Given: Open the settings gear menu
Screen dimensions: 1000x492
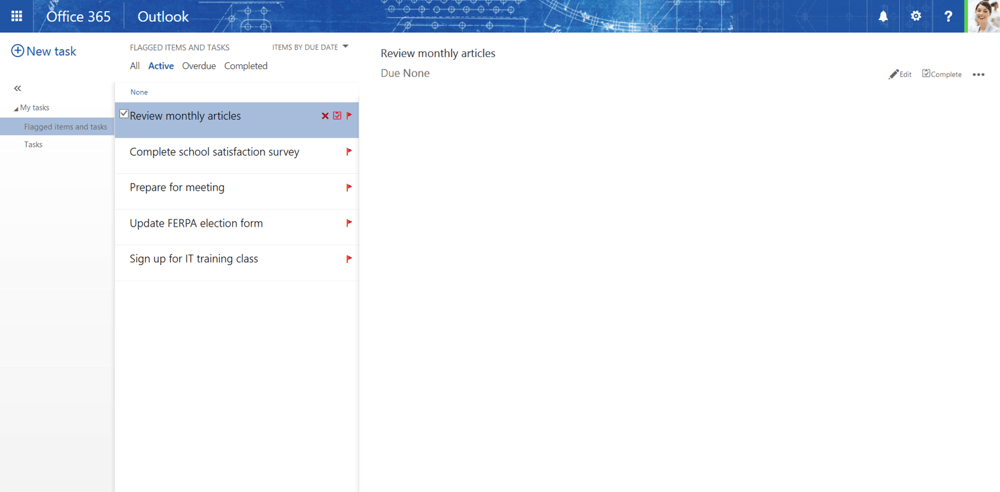Looking at the screenshot, I should point(916,16).
